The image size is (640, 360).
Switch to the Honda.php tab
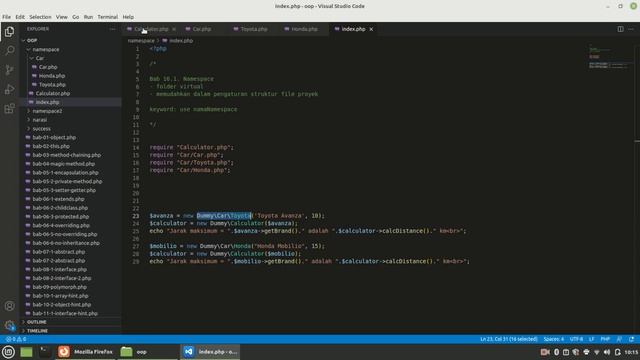(304, 29)
